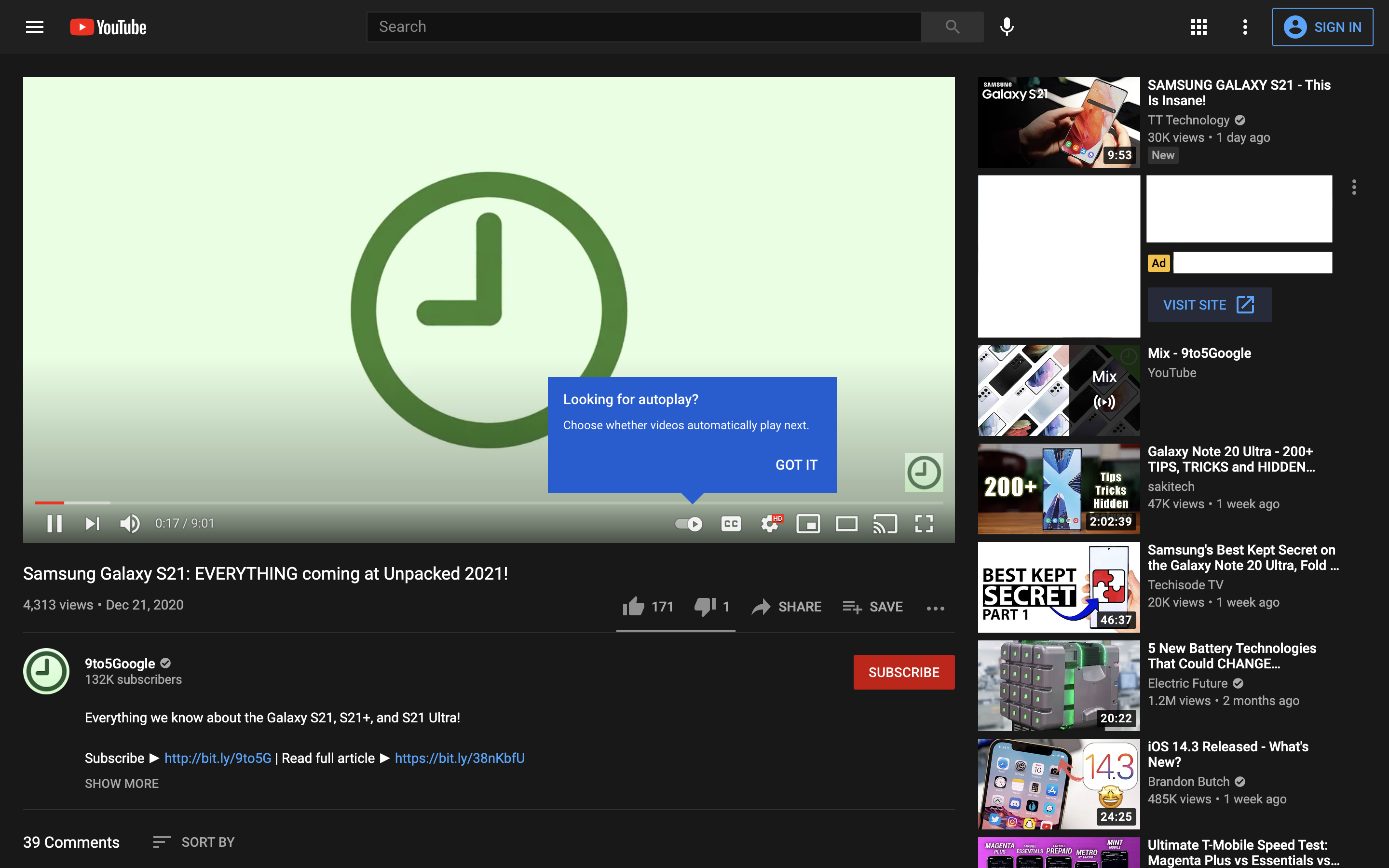Open the Sort By comments dropdown
The image size is (1389, 868).
tap(194, 842)
